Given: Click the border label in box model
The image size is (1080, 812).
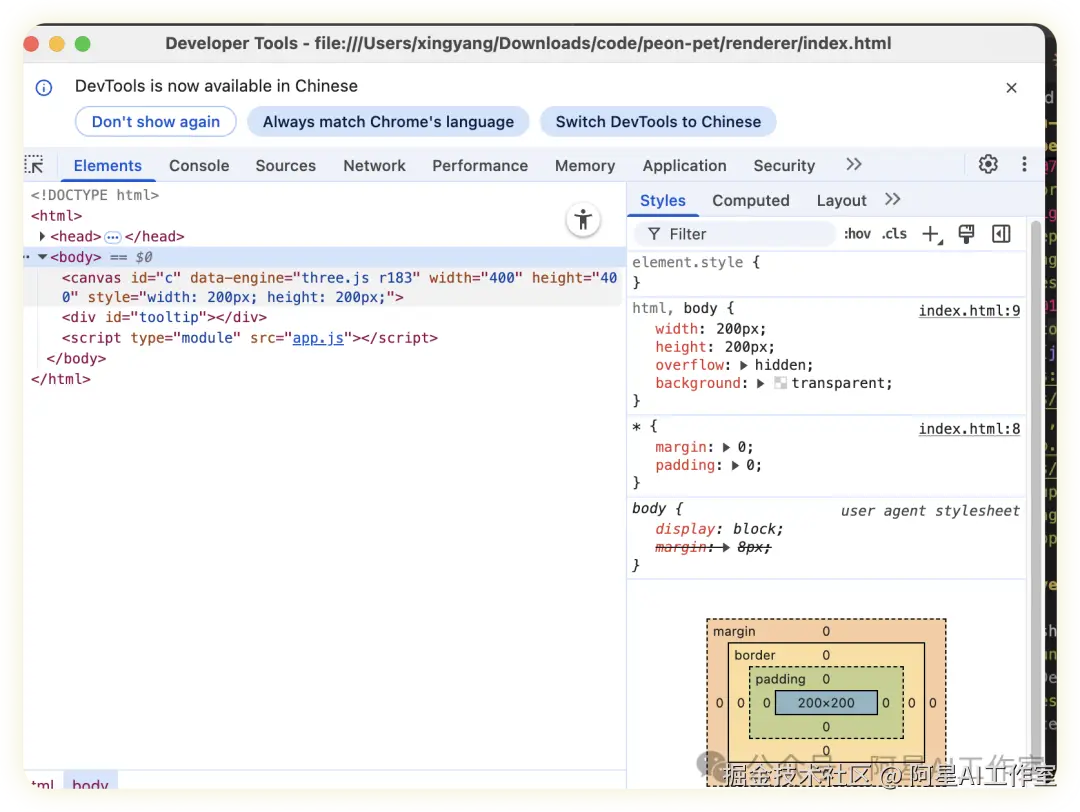Looking at the screenshot, I should (754, 655).
